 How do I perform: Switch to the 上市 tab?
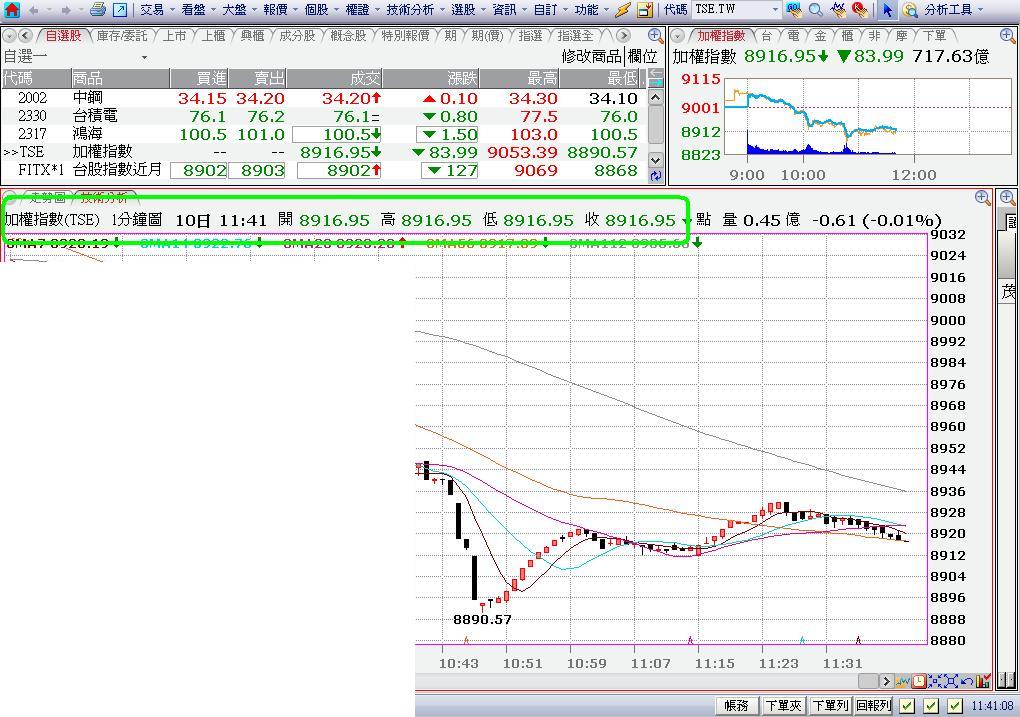(174, 36)
